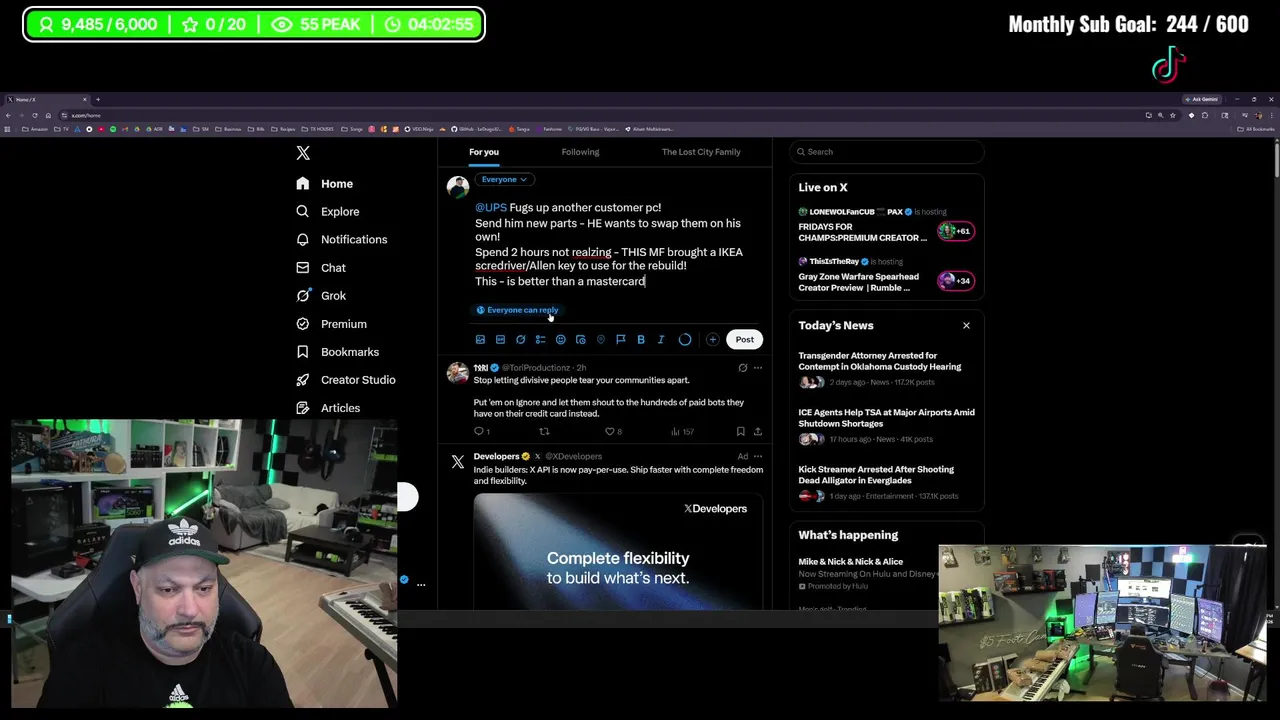Tag a location on the post

coord(600,340)
